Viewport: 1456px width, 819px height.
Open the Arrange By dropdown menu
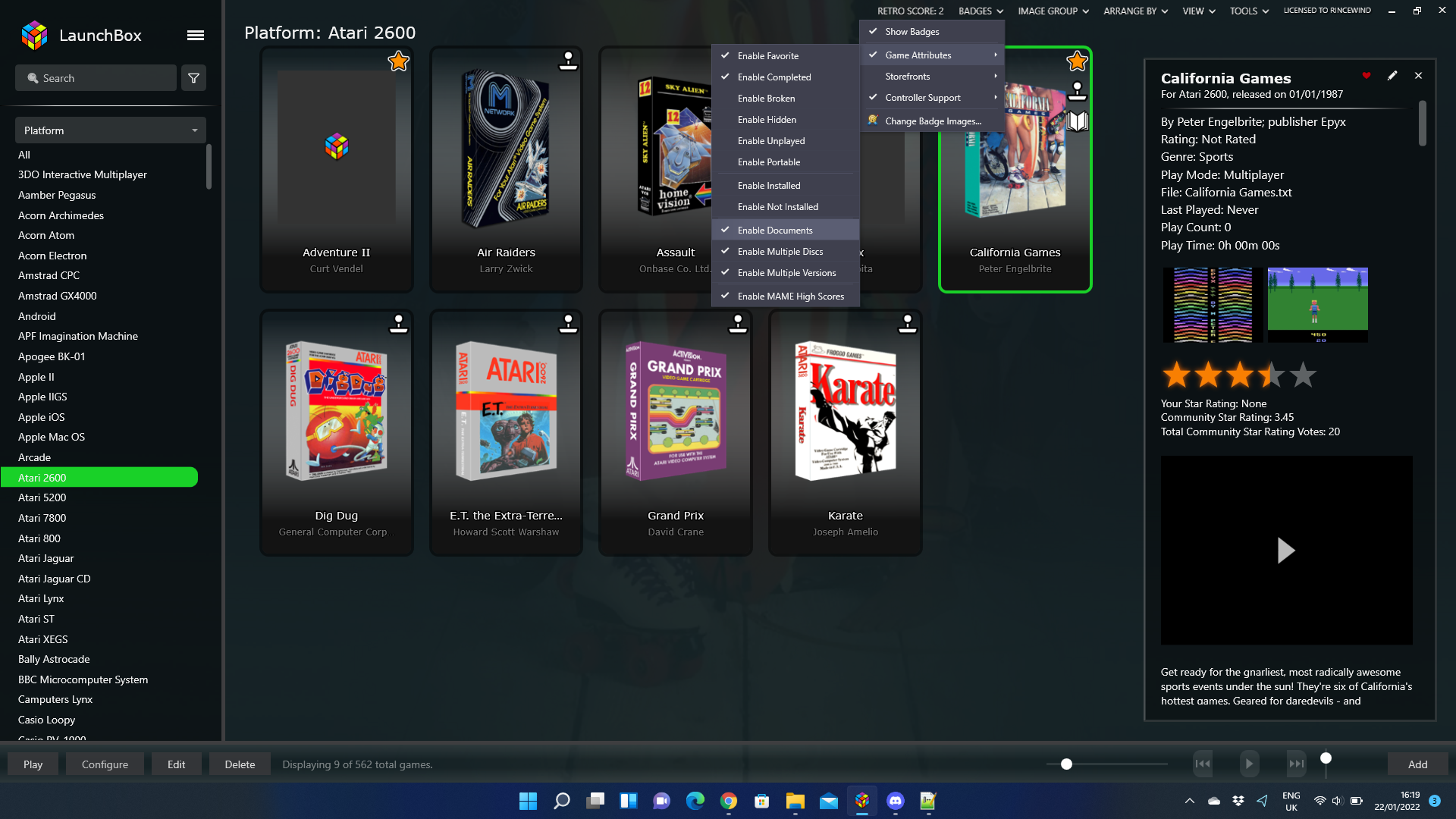pos(1135,11)
